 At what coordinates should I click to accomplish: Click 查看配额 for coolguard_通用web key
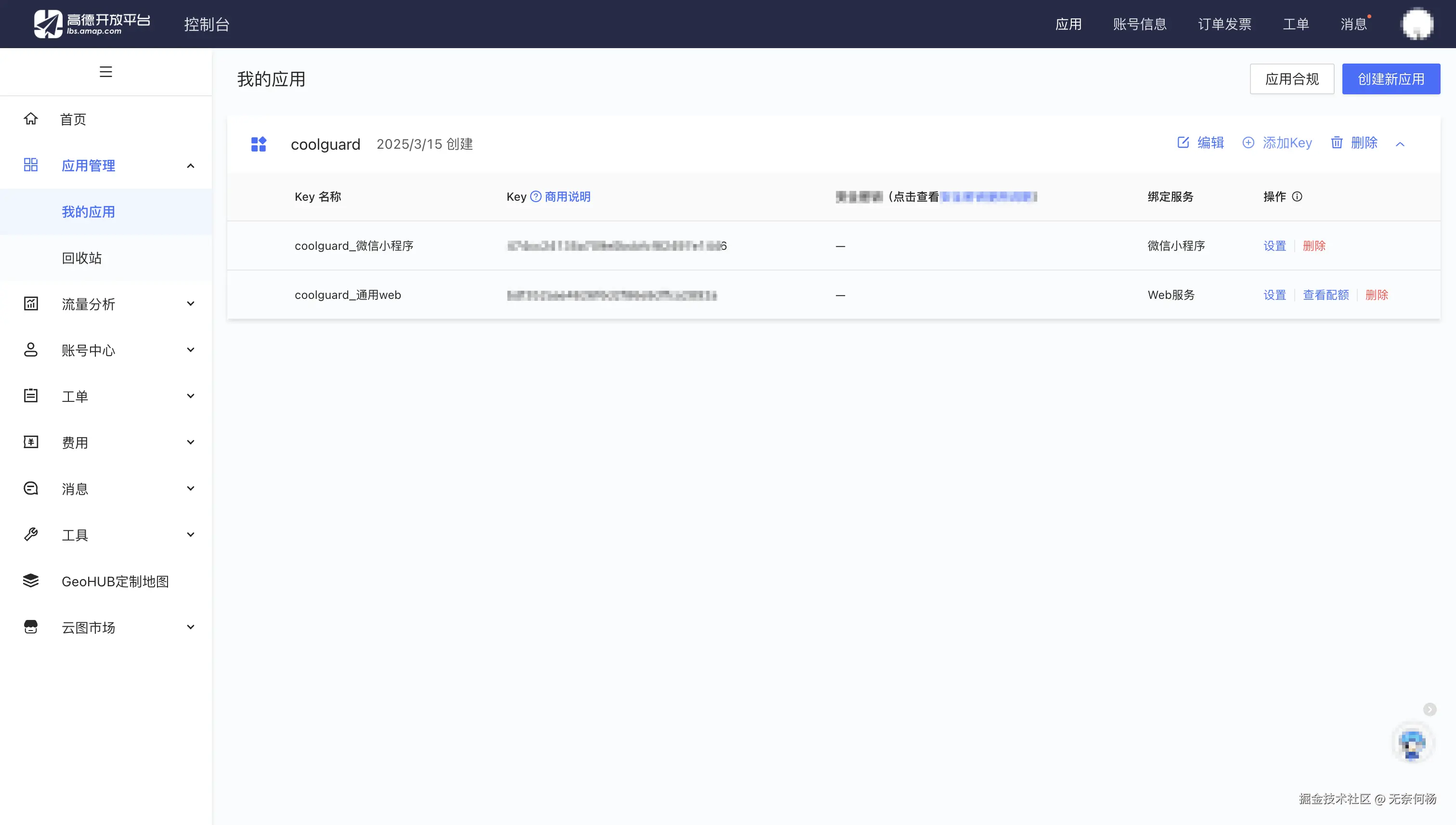pos(1325,295)
